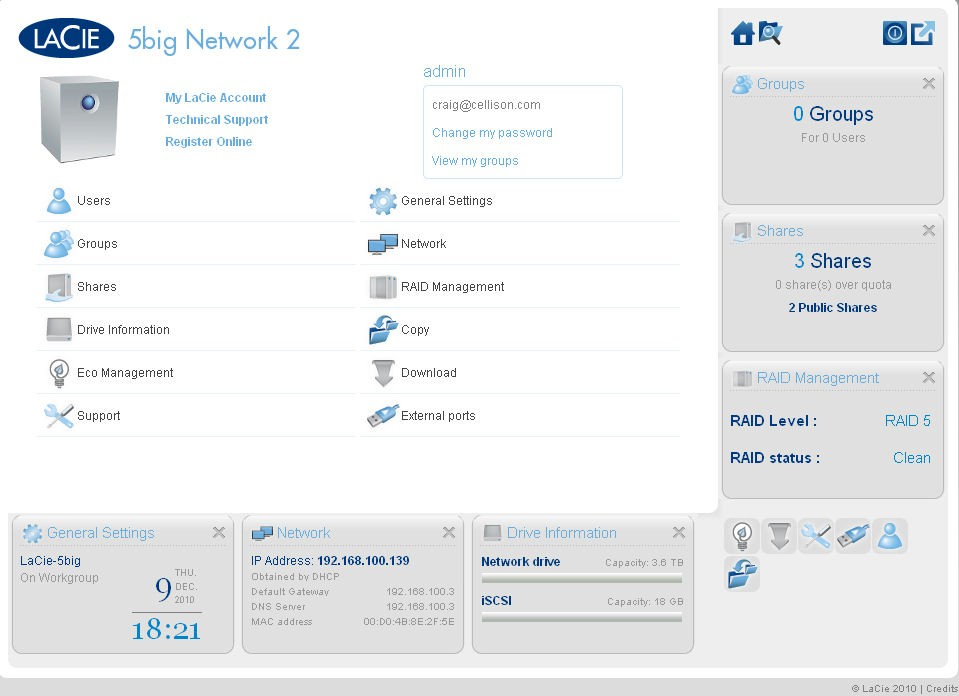Click the logout arrow icon
The height and width of the screenshot is (696, 959).
click(923, 33)
